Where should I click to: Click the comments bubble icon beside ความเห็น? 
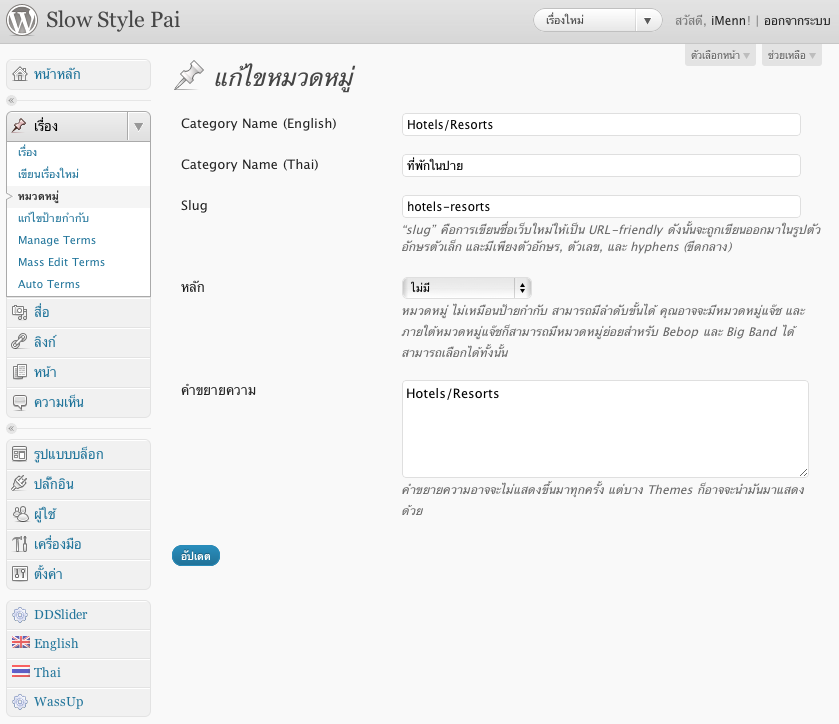click(x=20, y=402)
